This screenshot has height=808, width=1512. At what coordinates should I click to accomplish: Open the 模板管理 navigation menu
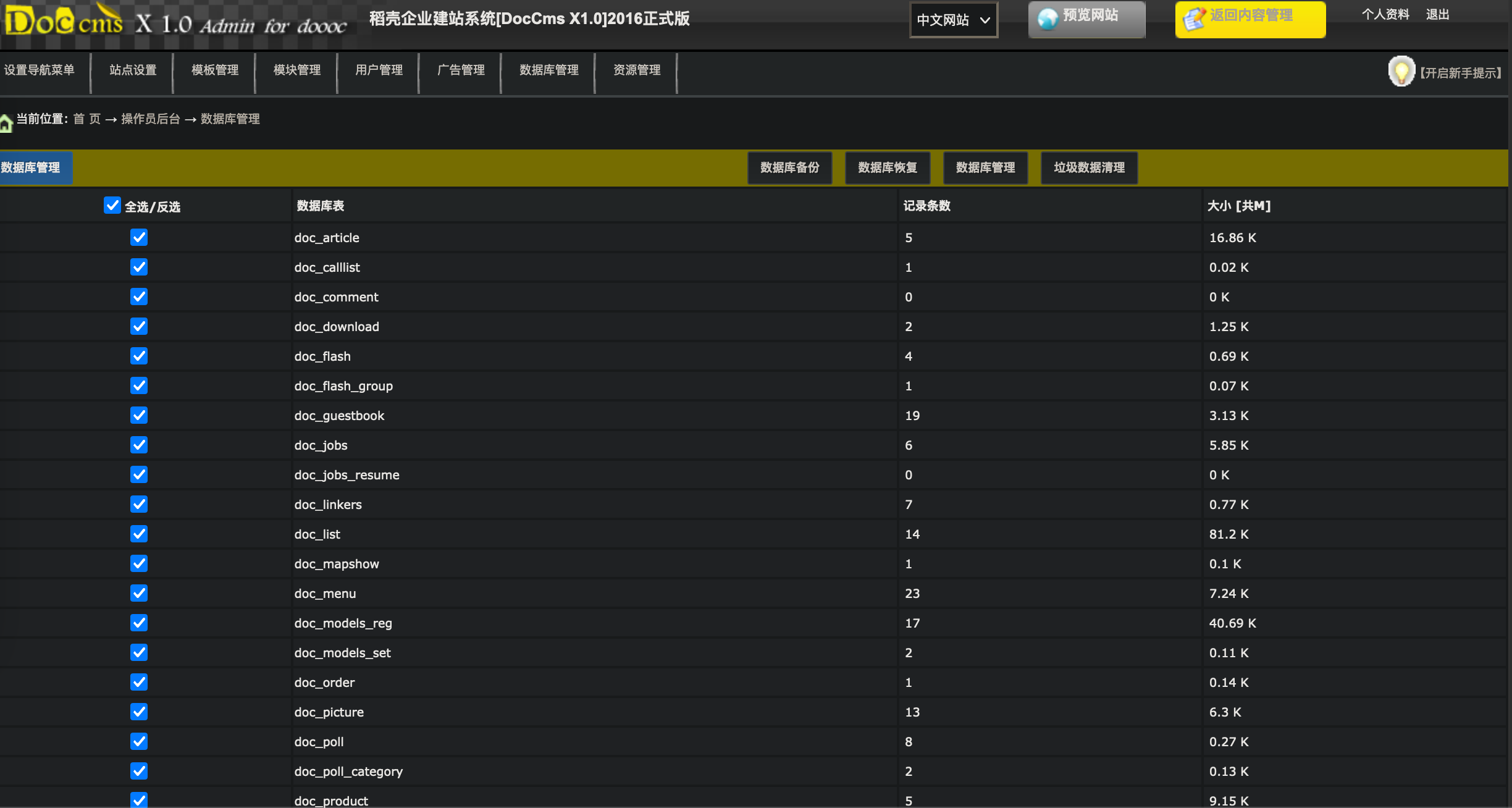(x=214, y=70)
